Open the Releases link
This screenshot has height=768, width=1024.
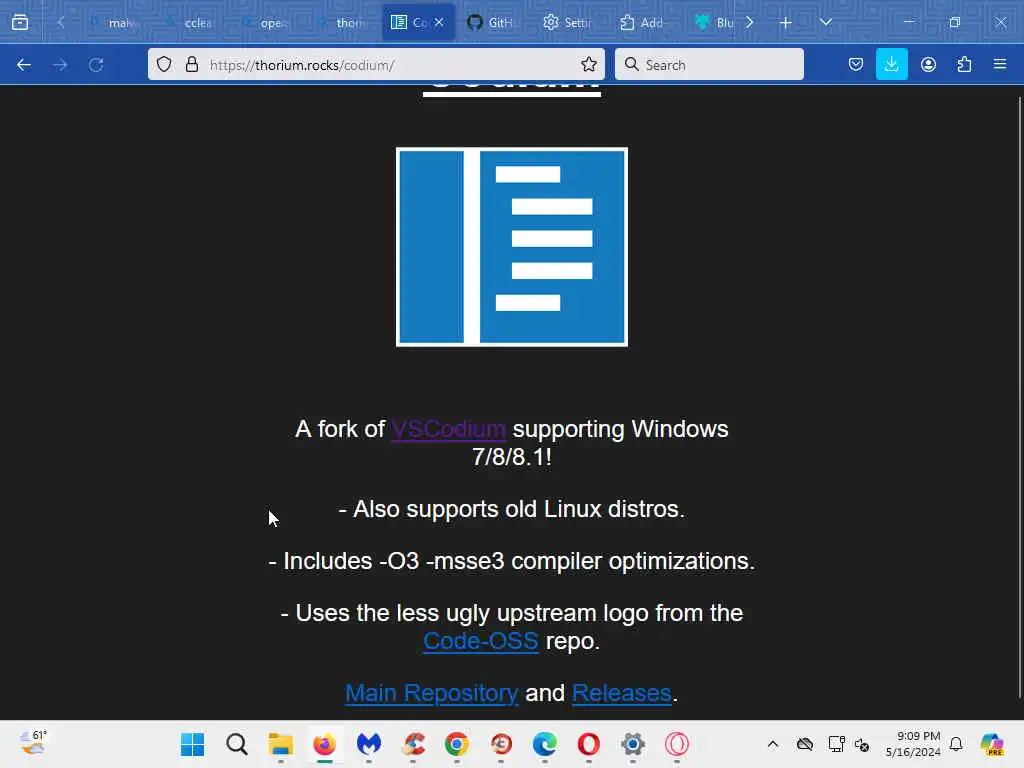[x=622, y=693]
